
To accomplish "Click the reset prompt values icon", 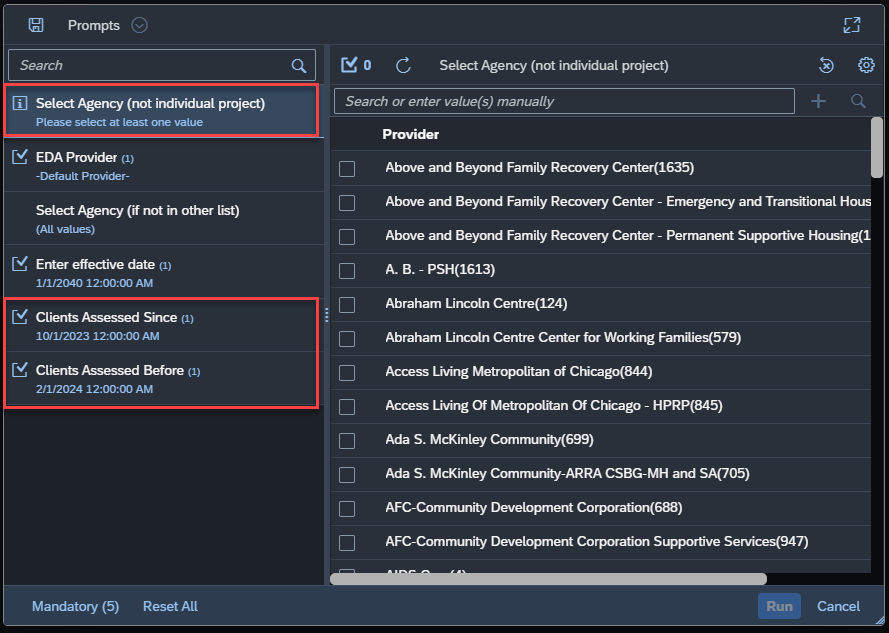I will tap(826, 66).
